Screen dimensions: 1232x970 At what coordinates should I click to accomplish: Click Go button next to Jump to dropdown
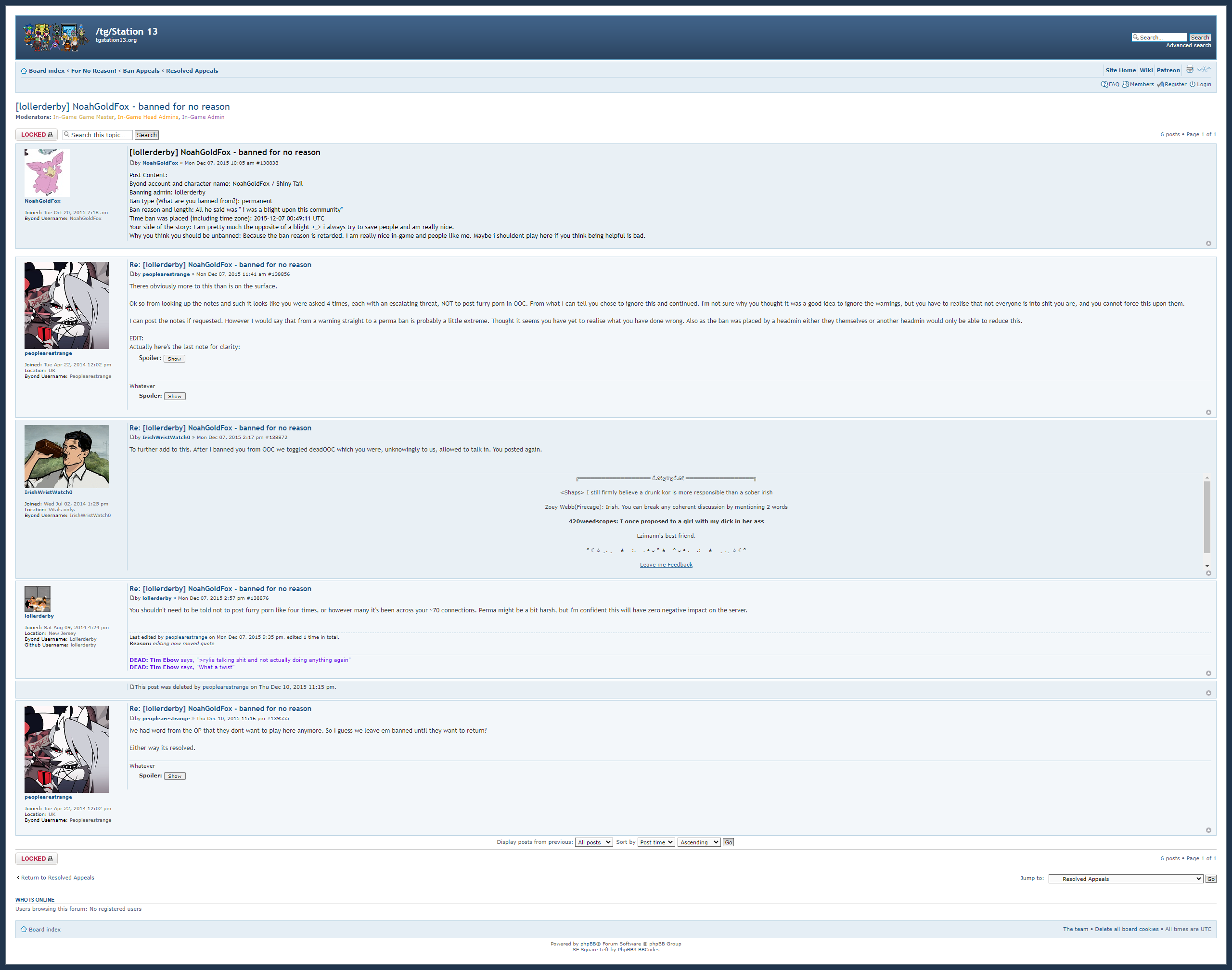pyautogui.click(x=1210, y=879)
